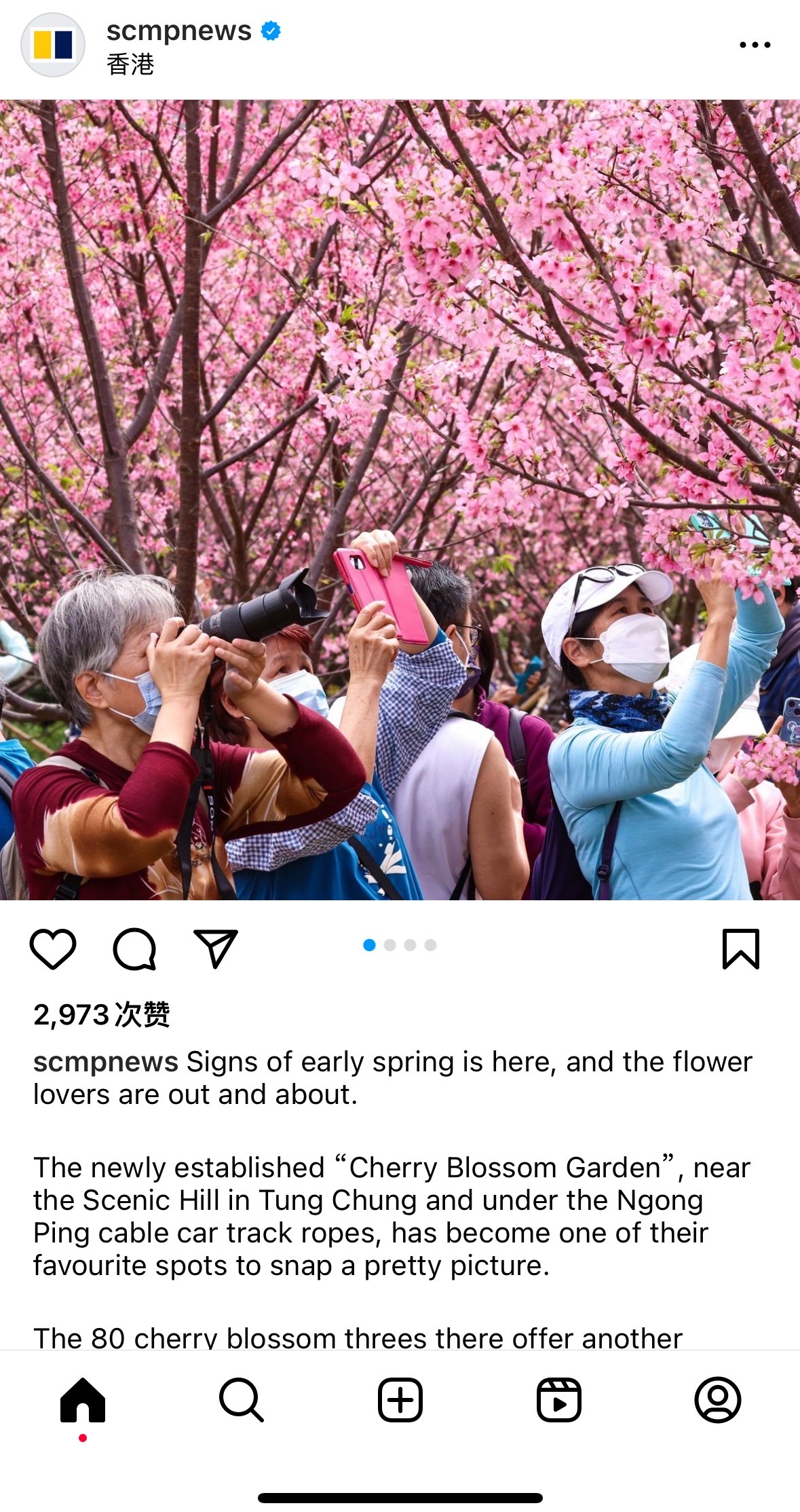Image resolution: width=800 pixels, height=1512 pixels.
Task: Tap the cherry blossom photo
Action: point(400,500)
